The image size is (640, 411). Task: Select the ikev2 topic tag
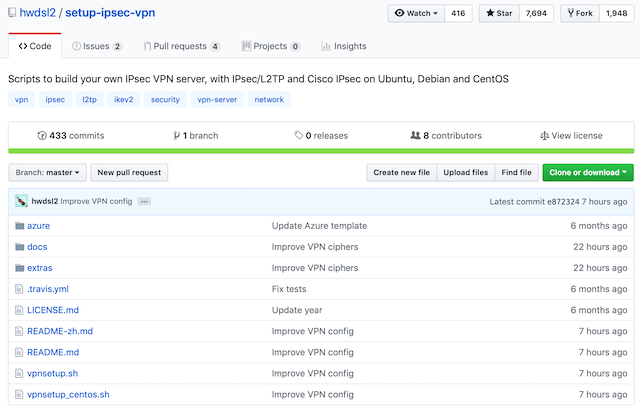[x=124, y=100]
